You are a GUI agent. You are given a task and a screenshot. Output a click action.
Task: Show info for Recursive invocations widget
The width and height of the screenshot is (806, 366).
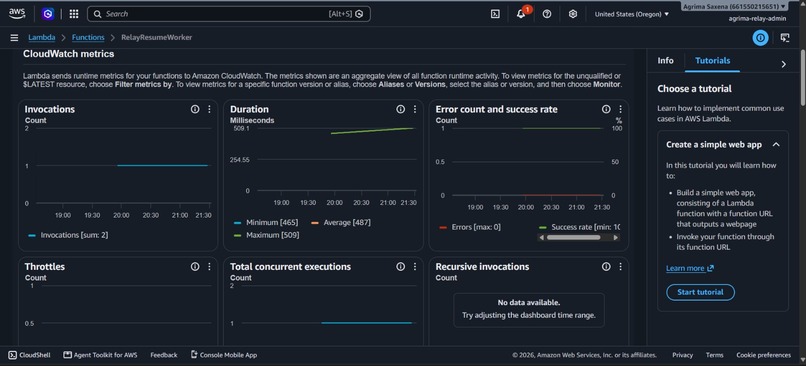(x=606, y=266)
